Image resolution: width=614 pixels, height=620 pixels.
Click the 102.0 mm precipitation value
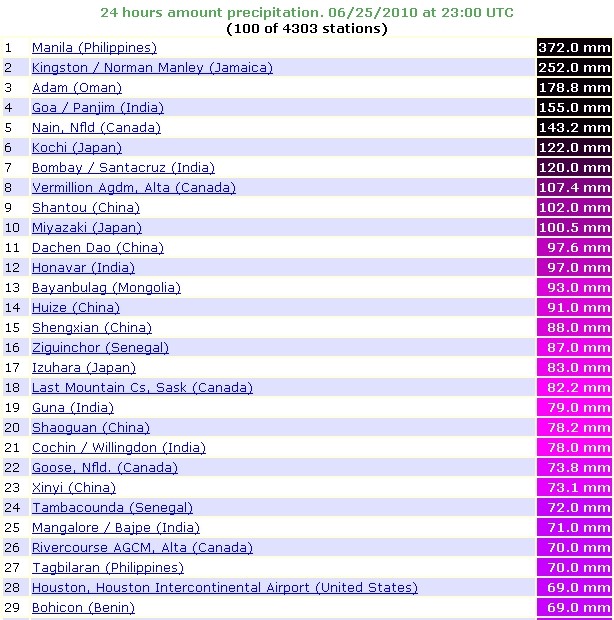[574, 208]
